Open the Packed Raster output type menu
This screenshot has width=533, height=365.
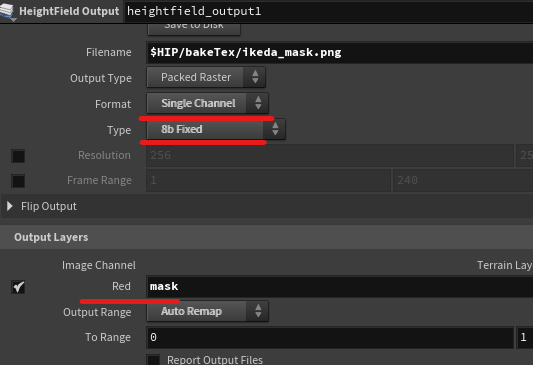pos(206,77)
